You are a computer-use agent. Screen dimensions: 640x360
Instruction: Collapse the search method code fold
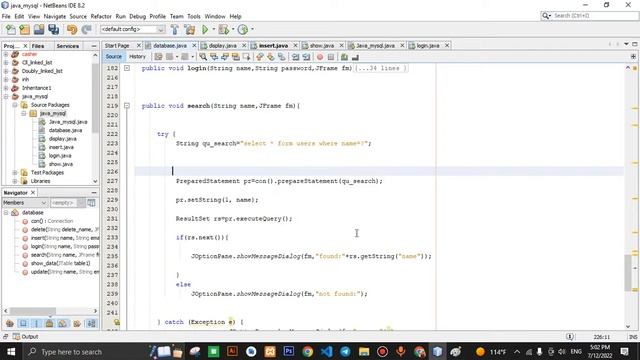(127, 106)
